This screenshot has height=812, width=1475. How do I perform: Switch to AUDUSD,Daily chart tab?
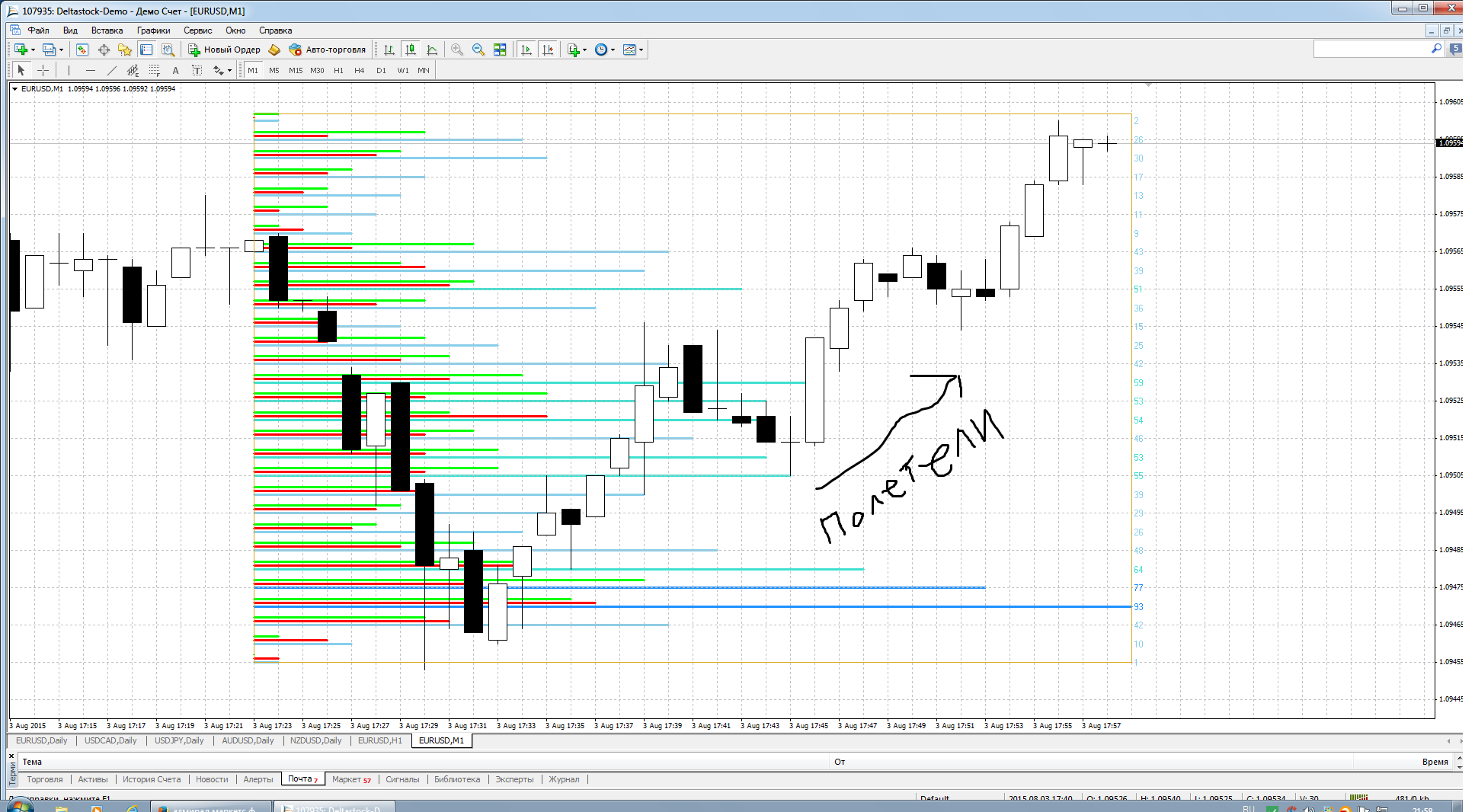click(248, 740)
